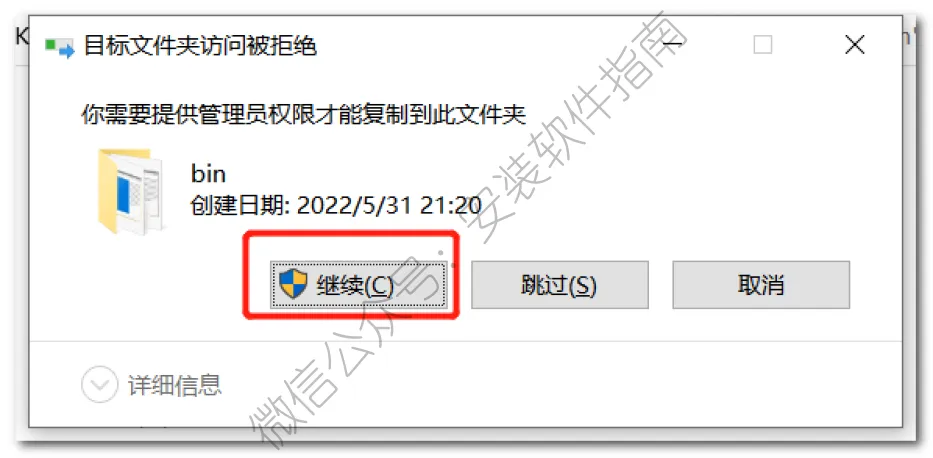Close the dialog with the X icon

(x=855, y=45)
